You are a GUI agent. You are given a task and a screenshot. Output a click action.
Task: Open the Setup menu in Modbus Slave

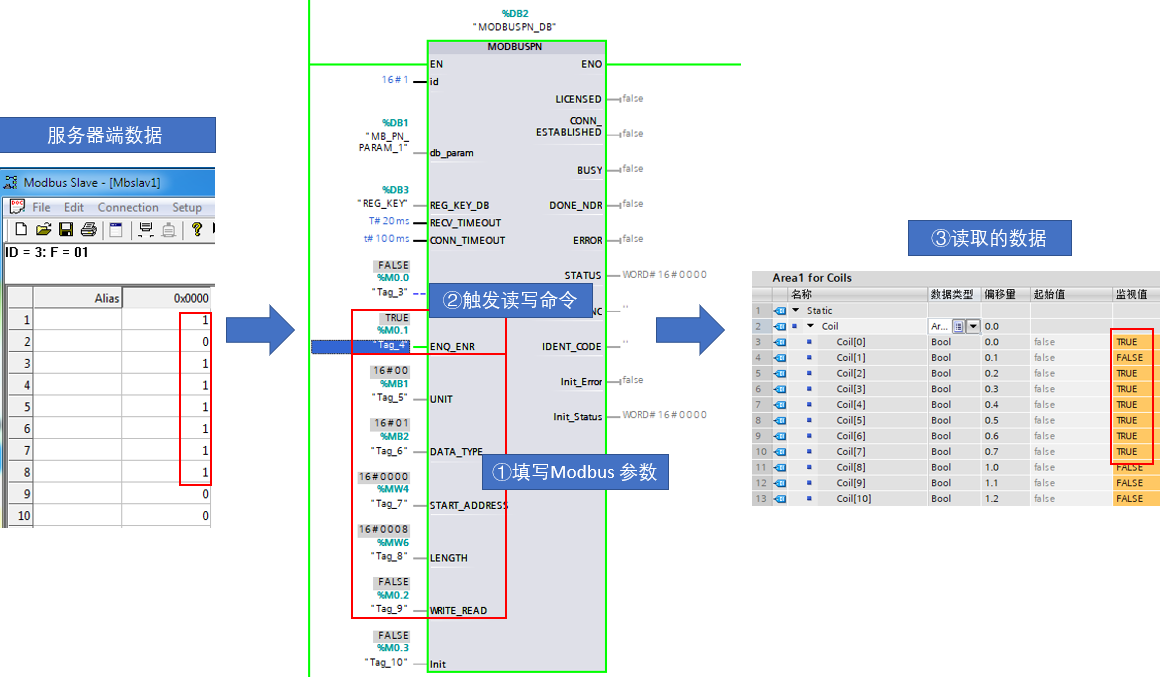(187, 207)
